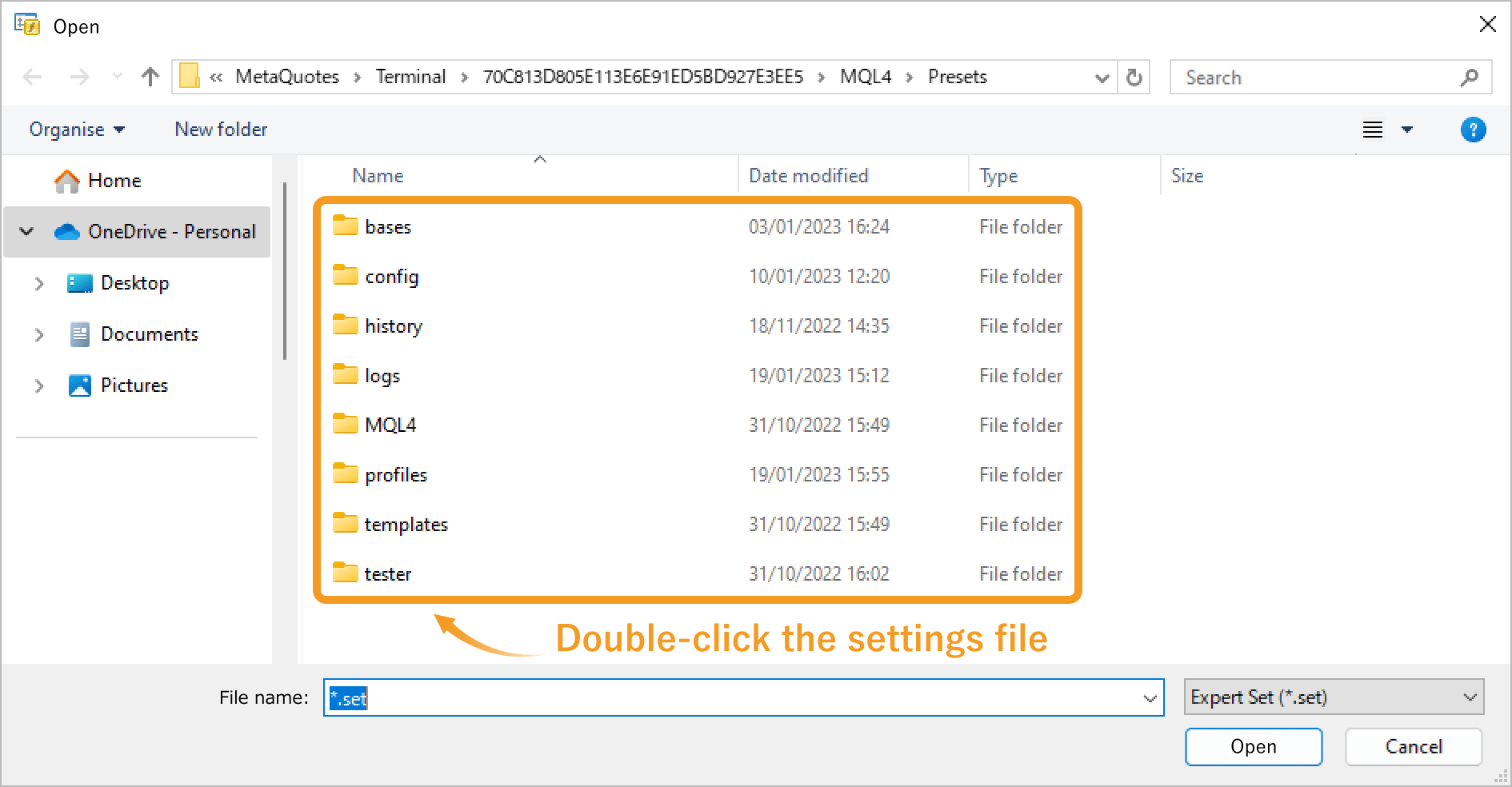
Task: Navigate to MQL4 via the breadcrumb
Action: pos(864,77)
